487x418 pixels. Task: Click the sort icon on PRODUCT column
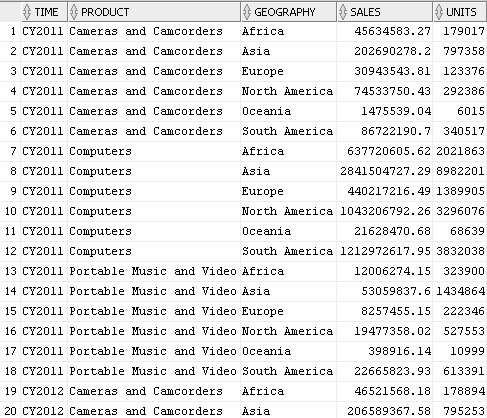click(74, 12)
